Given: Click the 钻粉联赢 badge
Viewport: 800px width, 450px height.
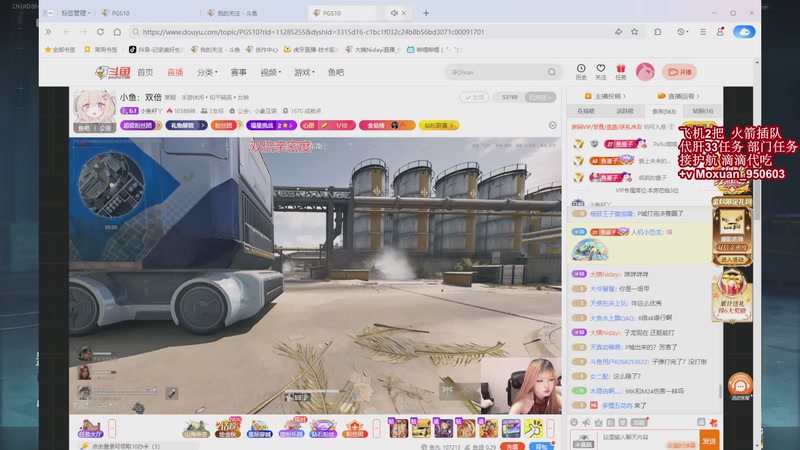Looking at the screenshot, I should pos(439,126).
